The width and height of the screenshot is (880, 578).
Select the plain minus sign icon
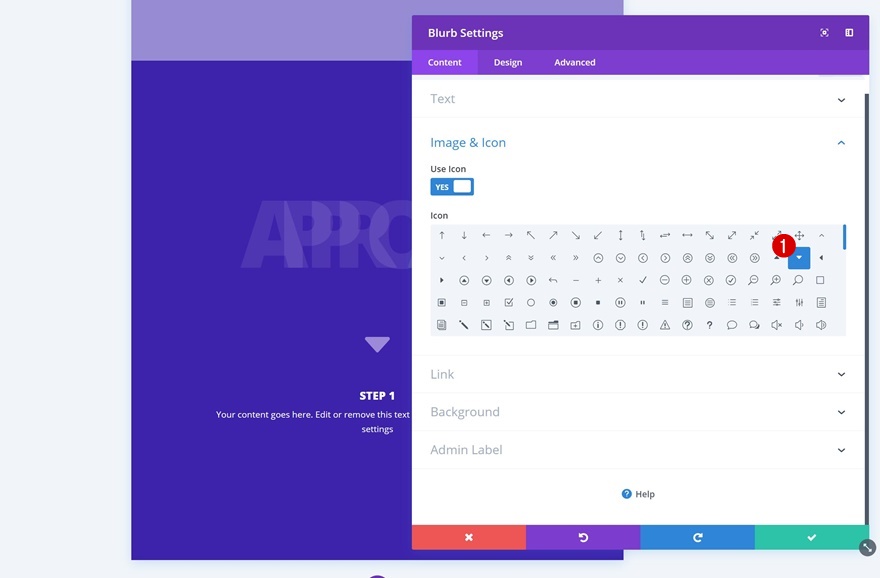click(x=575, y=280)
